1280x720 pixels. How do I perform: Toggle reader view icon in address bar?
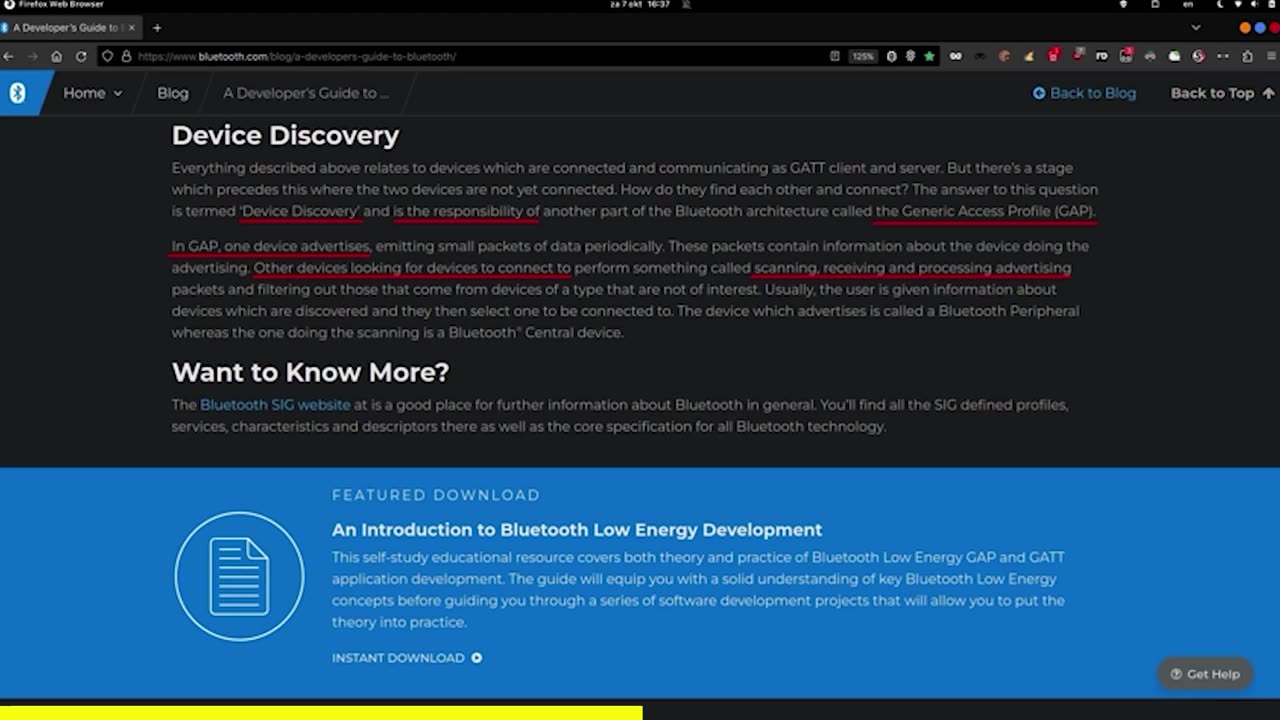[835, 56]
